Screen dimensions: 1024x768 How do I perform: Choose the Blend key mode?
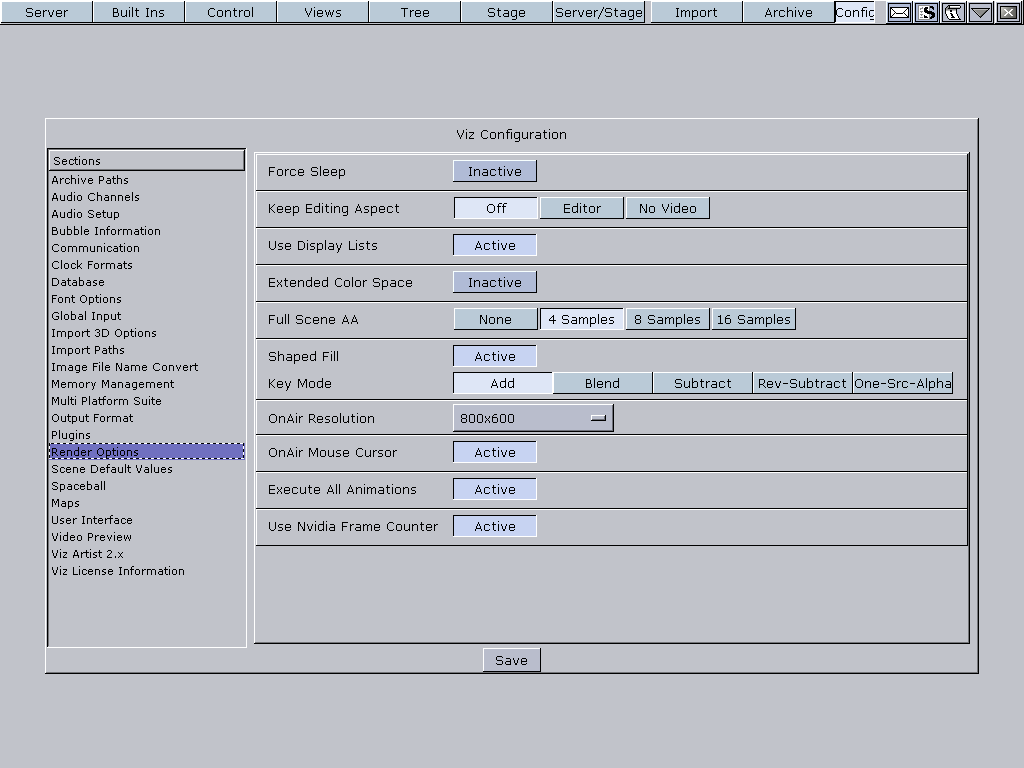(x=601, y=382)
